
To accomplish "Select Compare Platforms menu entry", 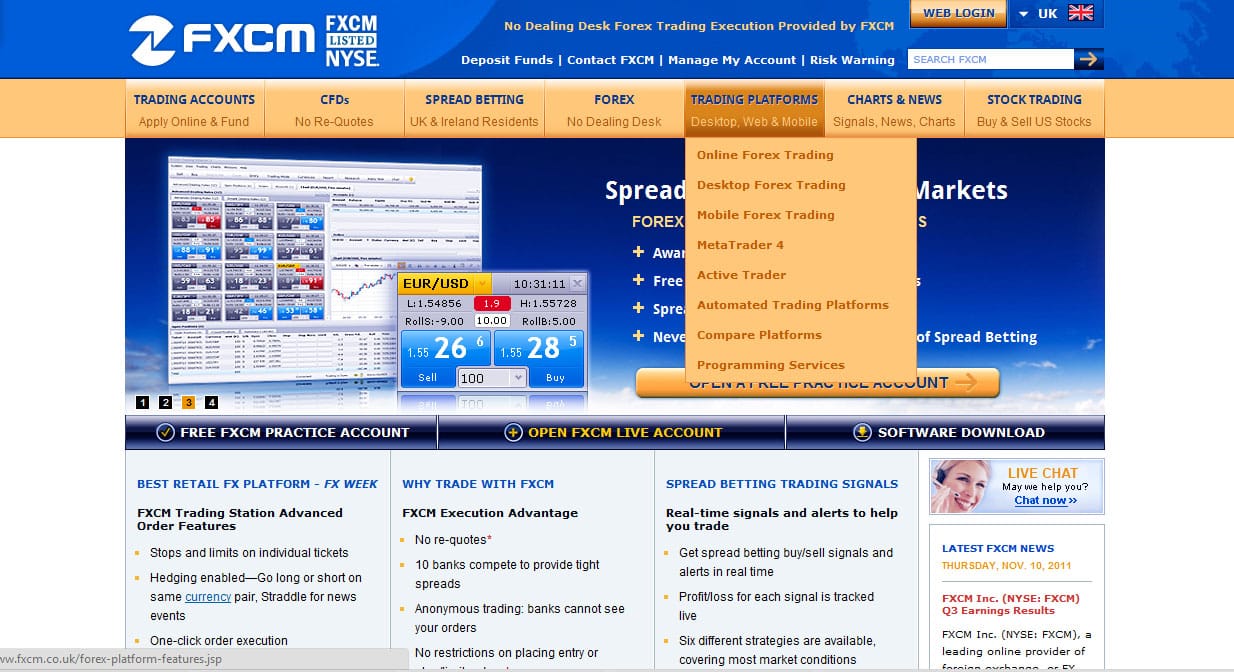I will point(759,335).
